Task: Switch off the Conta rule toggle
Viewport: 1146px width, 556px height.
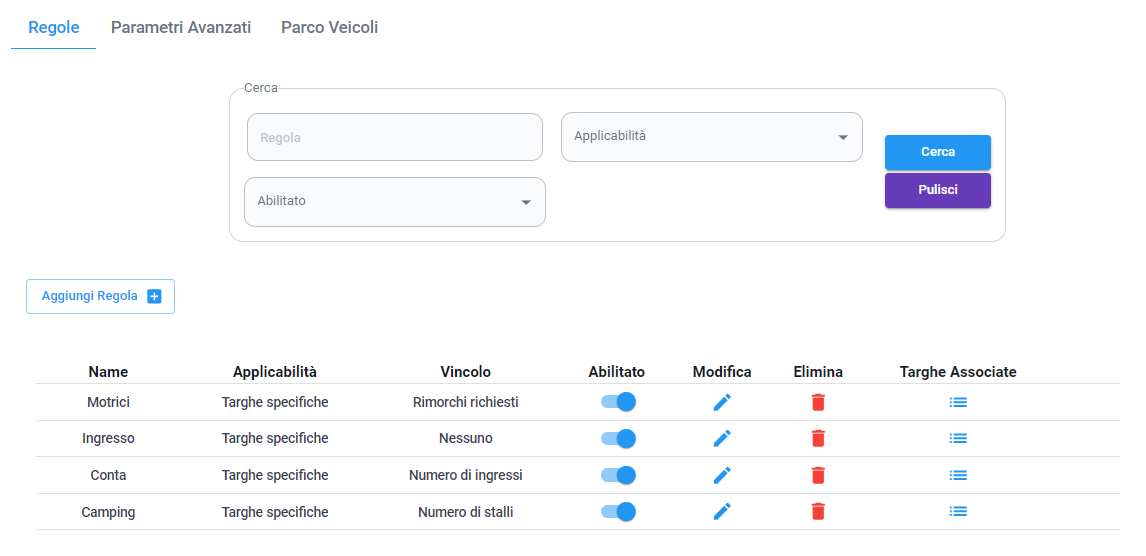Action: point(618,475)
